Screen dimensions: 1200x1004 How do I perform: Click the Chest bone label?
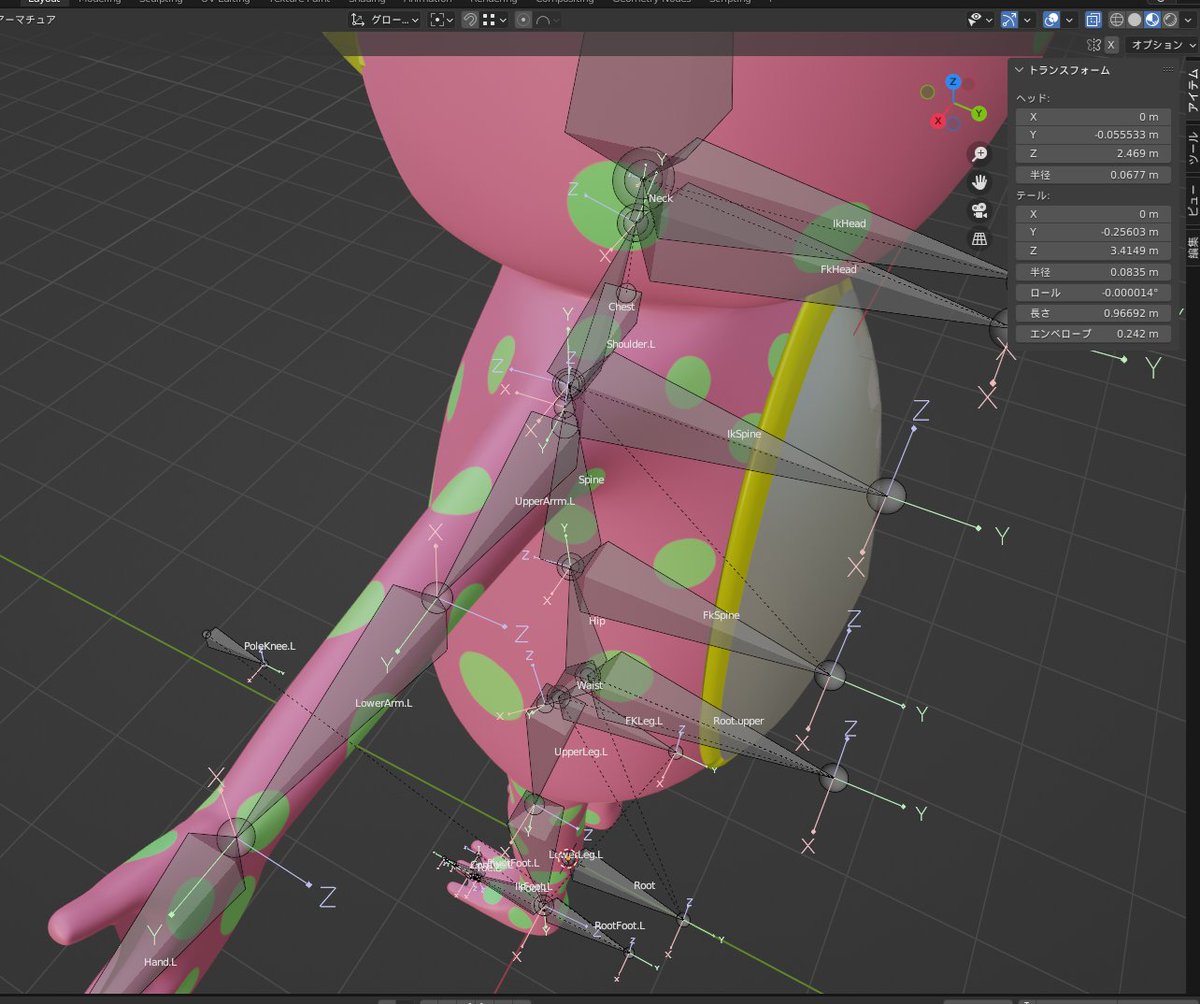click(621, 307)
